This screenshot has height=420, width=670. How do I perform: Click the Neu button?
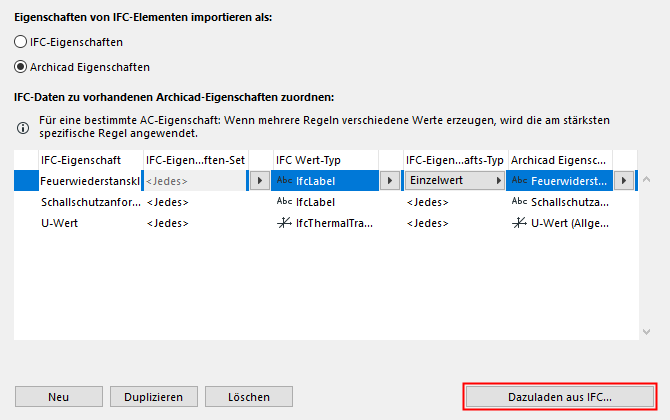59,397
